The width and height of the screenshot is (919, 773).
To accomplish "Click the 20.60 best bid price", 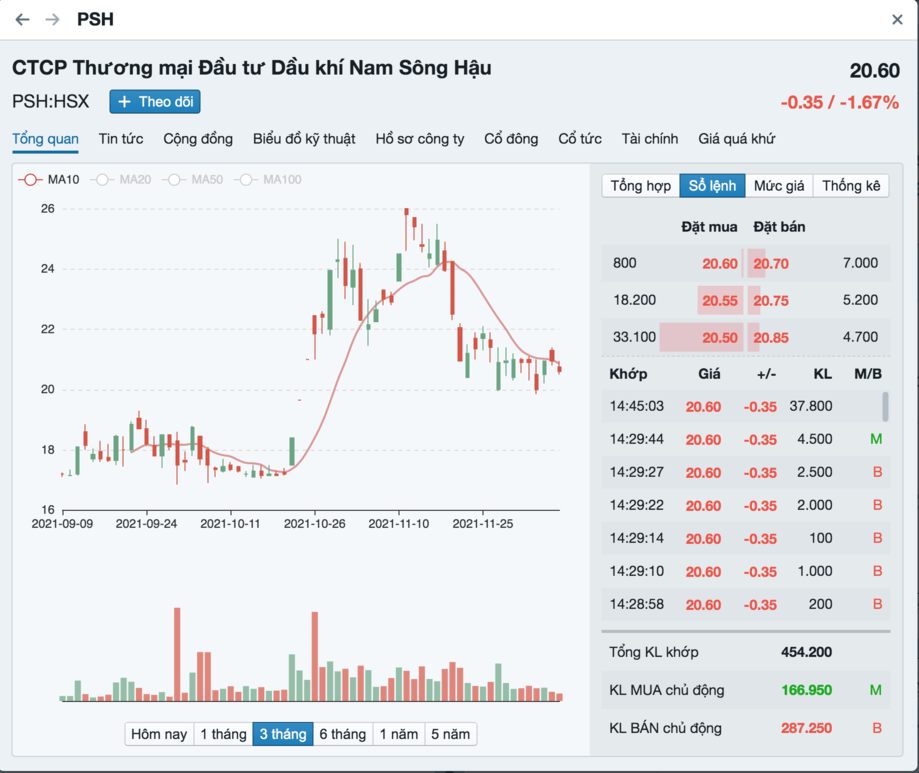I will point(720,264).
